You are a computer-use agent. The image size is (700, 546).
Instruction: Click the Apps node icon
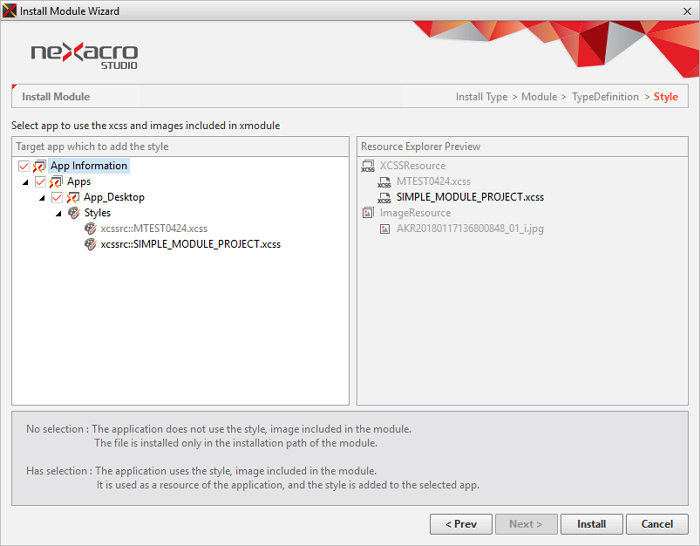pos(56,182)
